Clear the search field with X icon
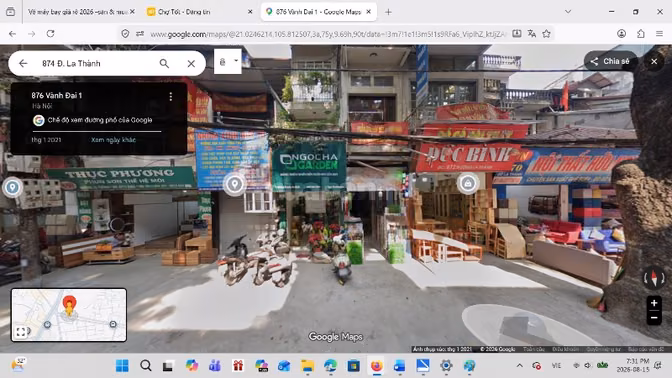The image size is (672, 378). click(191, 63)
